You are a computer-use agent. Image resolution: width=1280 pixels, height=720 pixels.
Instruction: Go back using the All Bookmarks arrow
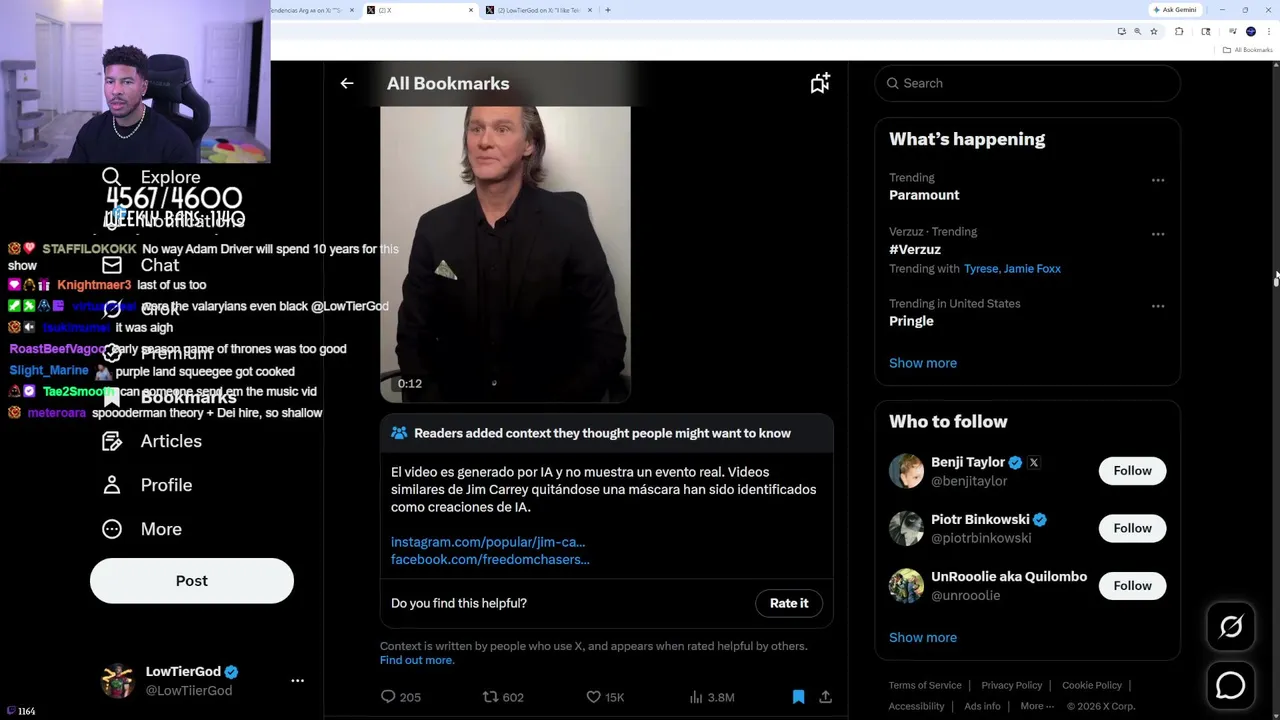347,84
